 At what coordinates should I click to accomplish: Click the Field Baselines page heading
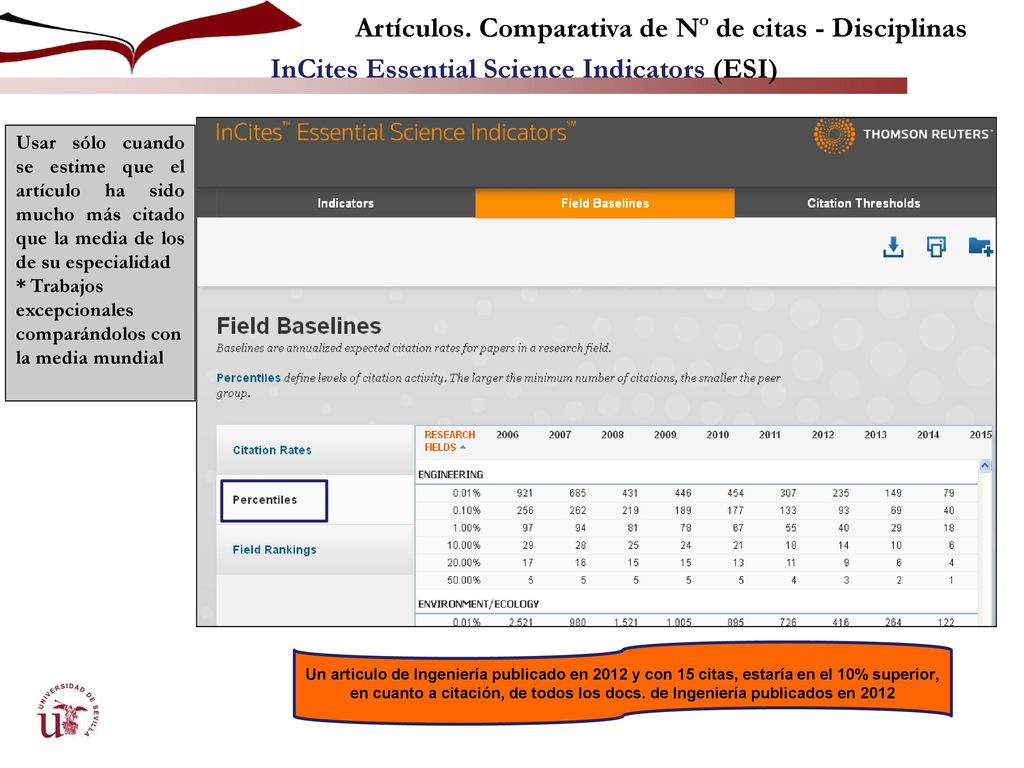298,326
